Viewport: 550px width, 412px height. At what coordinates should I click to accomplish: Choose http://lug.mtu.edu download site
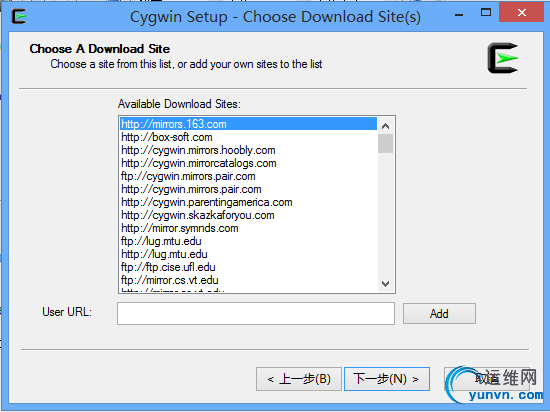(x=248, y=254)
